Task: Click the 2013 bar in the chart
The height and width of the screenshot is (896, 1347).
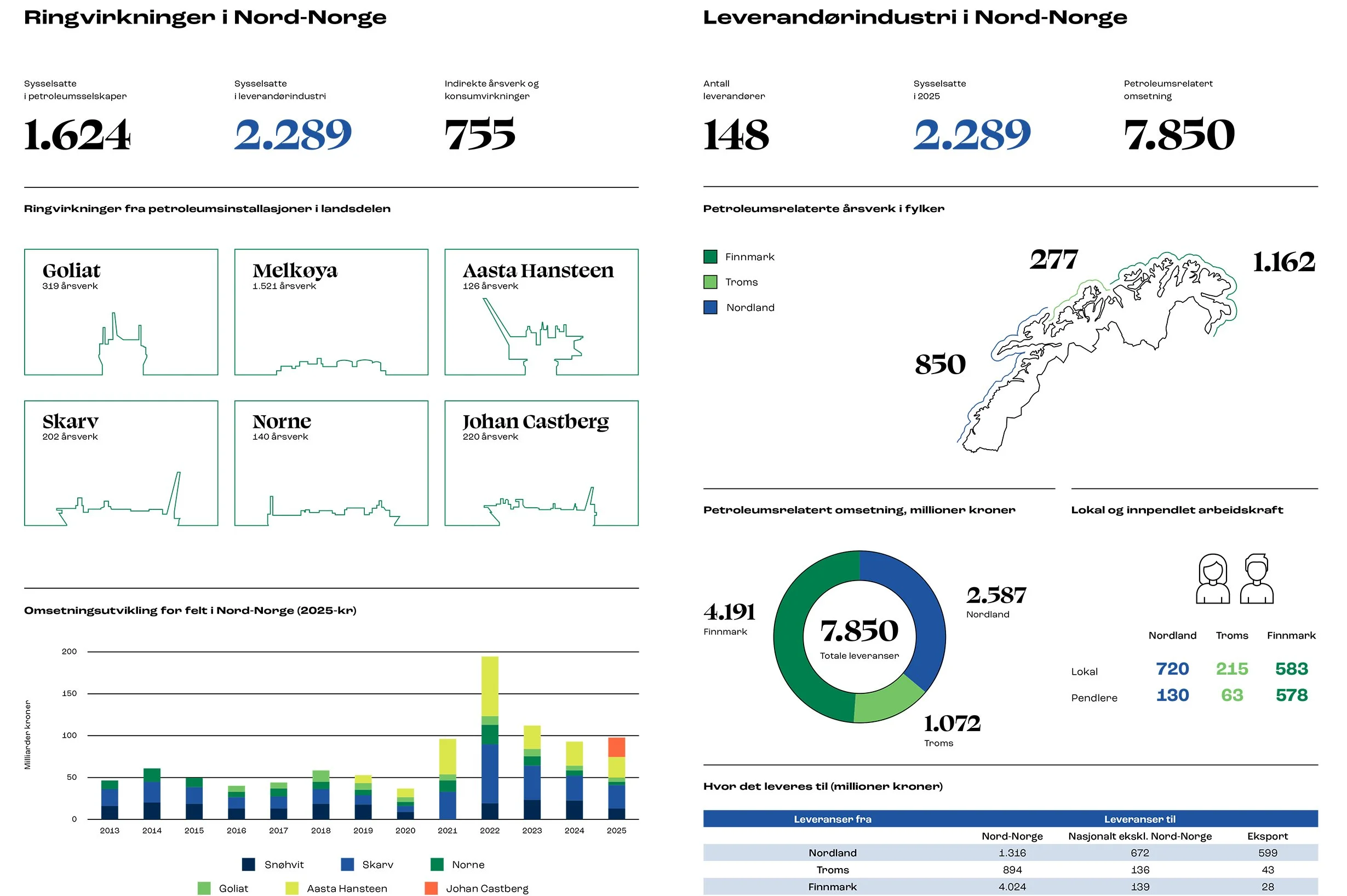Action: [x=109, y=800]
